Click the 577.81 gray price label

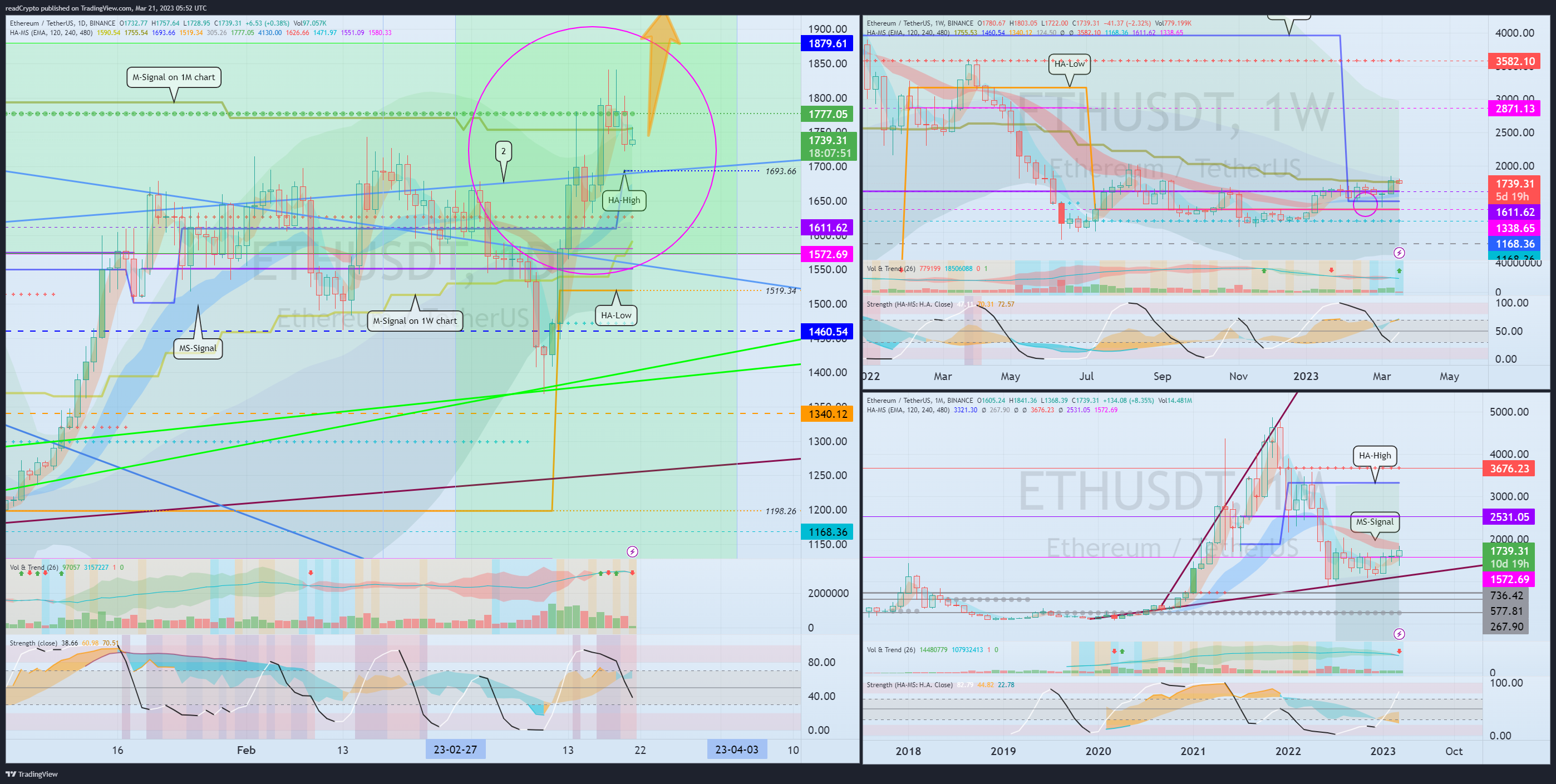click(x=1506, y=612)
